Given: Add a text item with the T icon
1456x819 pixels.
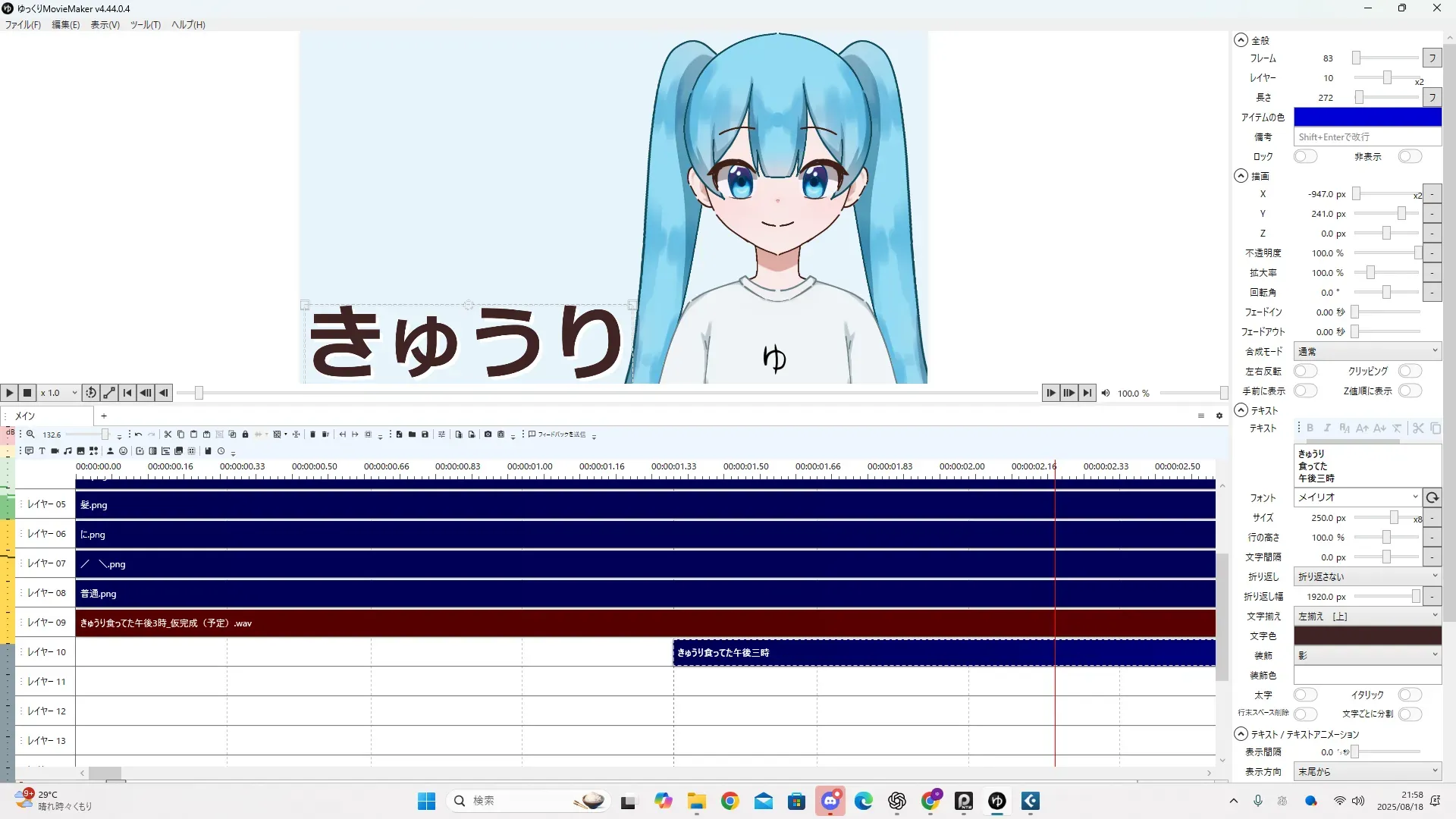Looking at the screenshot, I should [x=42, y=450].
